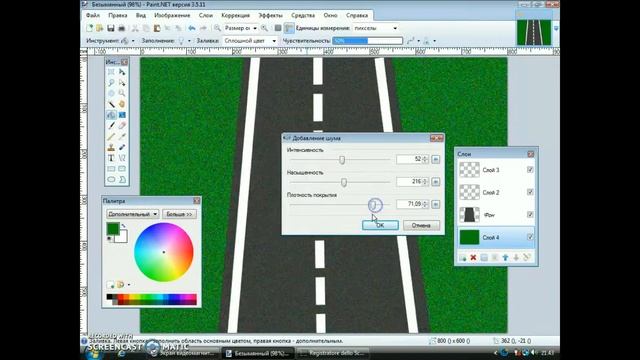The image size is (640, 360).
Task: Toggle visibility checkbox of Слой 2
Action: coord(530,192)
